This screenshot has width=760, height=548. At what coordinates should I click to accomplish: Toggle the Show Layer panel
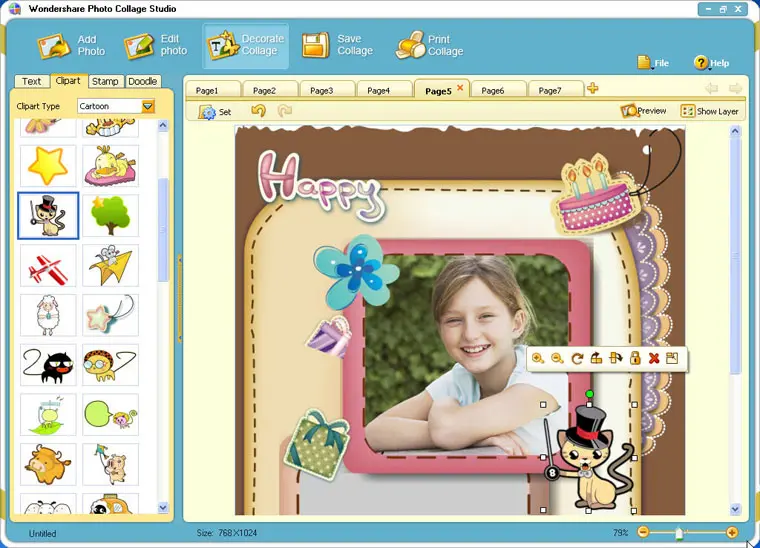pos(710,111)
